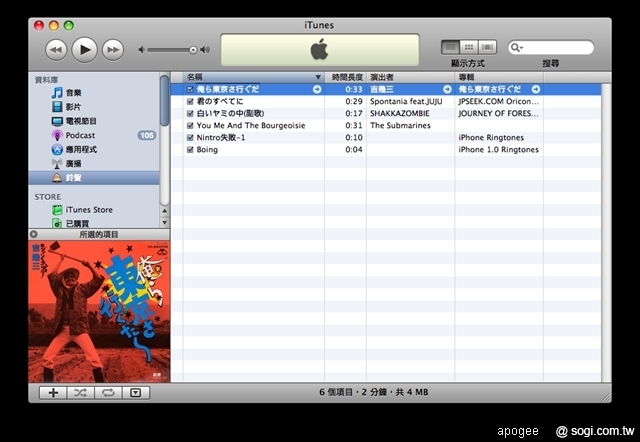The height and width of the screenshot is (442, 640).
Task: Uncheck the 君のすべてに track checkbox
Action: click(x=190, y=101)
